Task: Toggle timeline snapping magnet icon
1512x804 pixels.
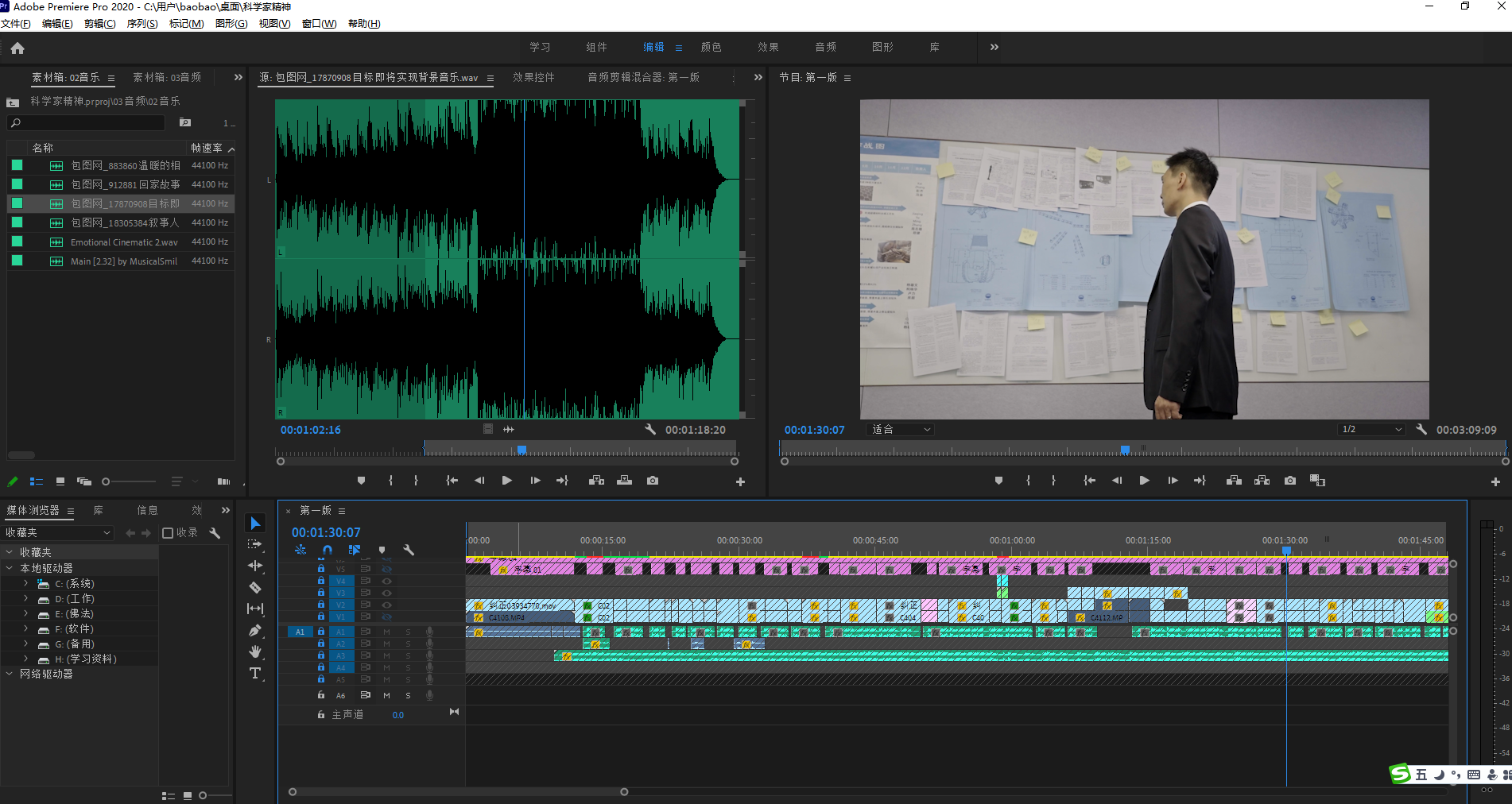Action: (x=328, y=550)
